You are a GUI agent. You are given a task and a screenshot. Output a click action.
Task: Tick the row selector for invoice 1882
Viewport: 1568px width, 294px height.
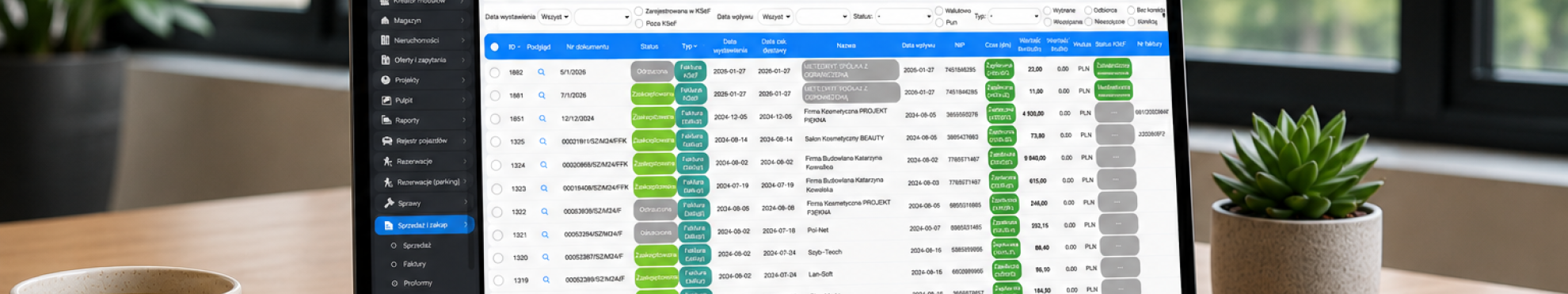pos(495,72)
